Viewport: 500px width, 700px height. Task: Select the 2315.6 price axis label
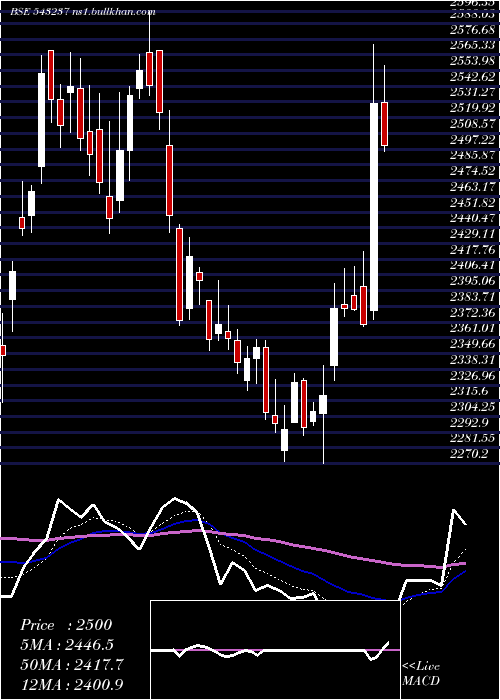[470, 392]
